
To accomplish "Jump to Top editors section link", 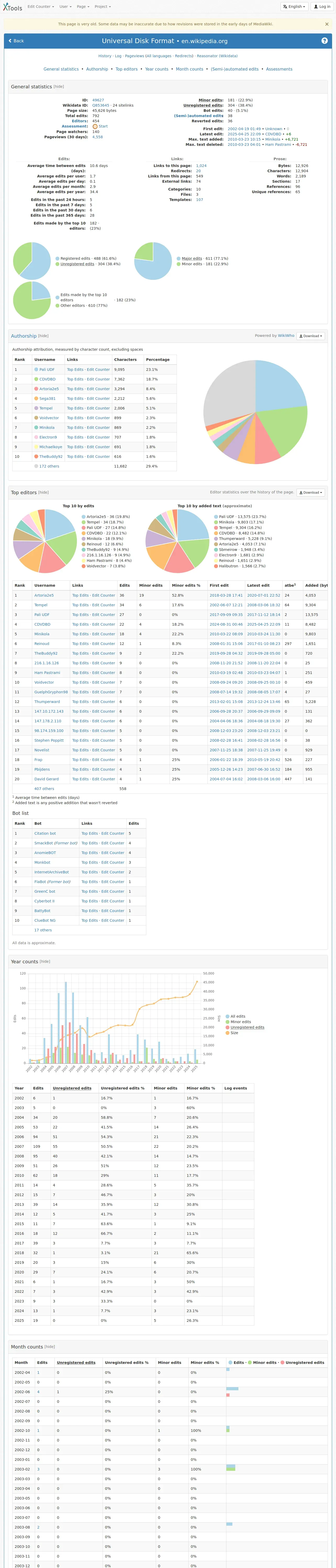I will point(127,70).
